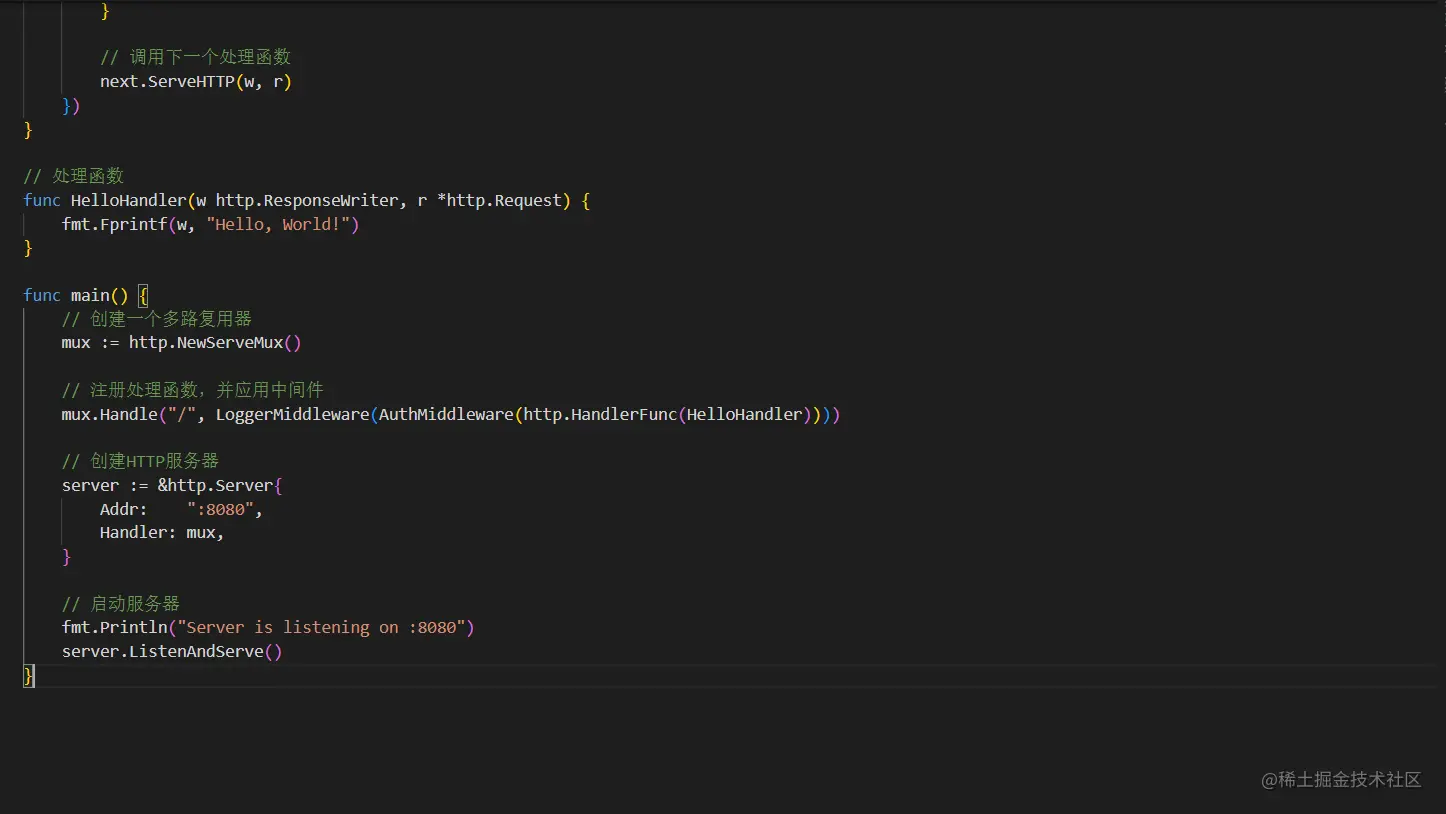
Task: Click fmt.Fprintf in HelloHandler body
Action: coord(114,224)
